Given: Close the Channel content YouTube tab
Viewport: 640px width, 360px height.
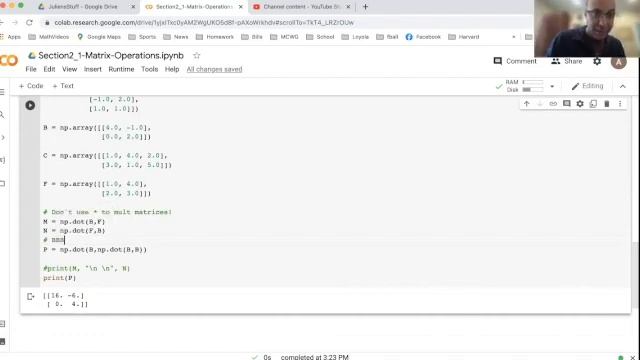Looking at the screenshot, I should pos(348,7).
